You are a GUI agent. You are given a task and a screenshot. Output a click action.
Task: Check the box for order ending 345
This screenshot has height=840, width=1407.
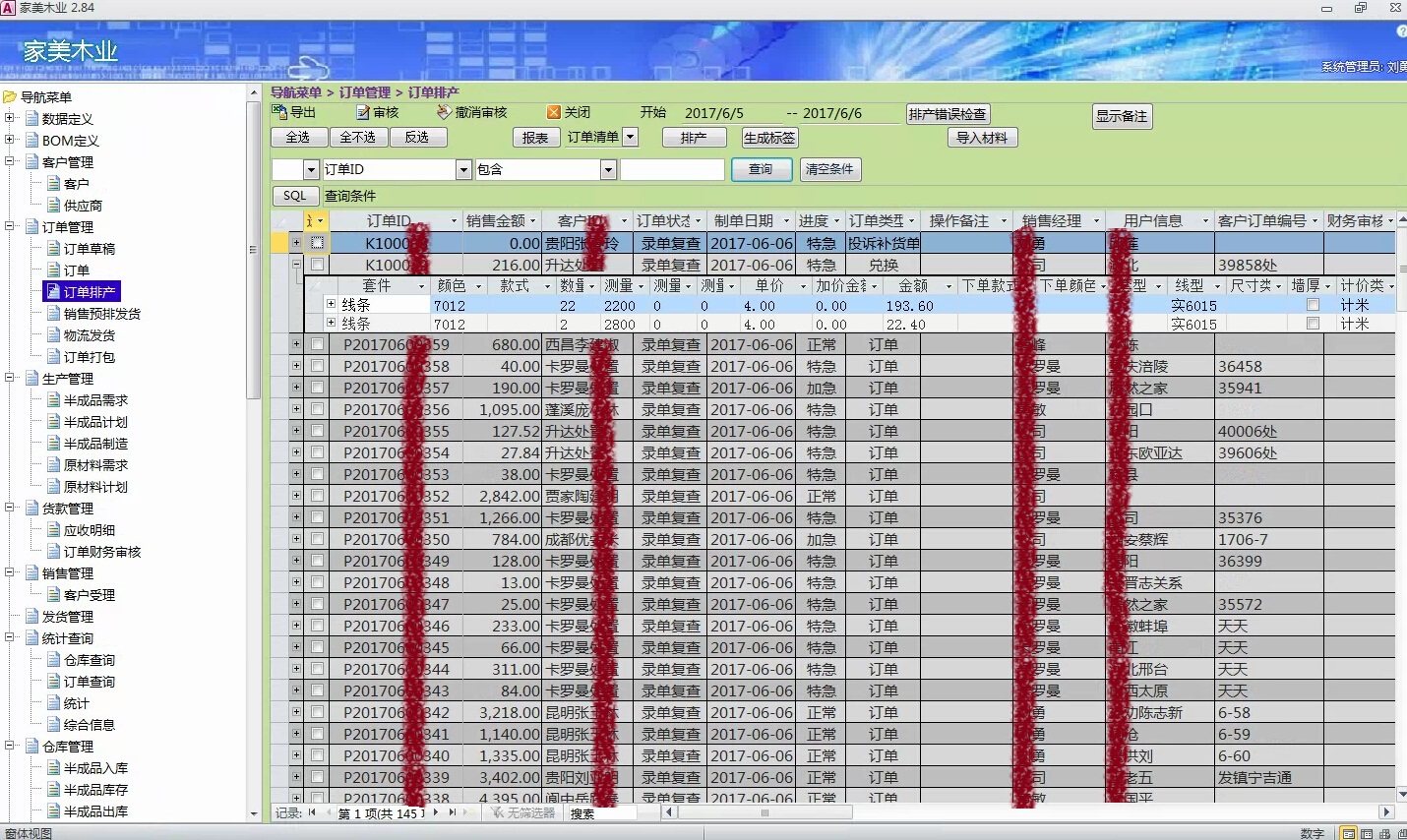(x=317, y=647)
